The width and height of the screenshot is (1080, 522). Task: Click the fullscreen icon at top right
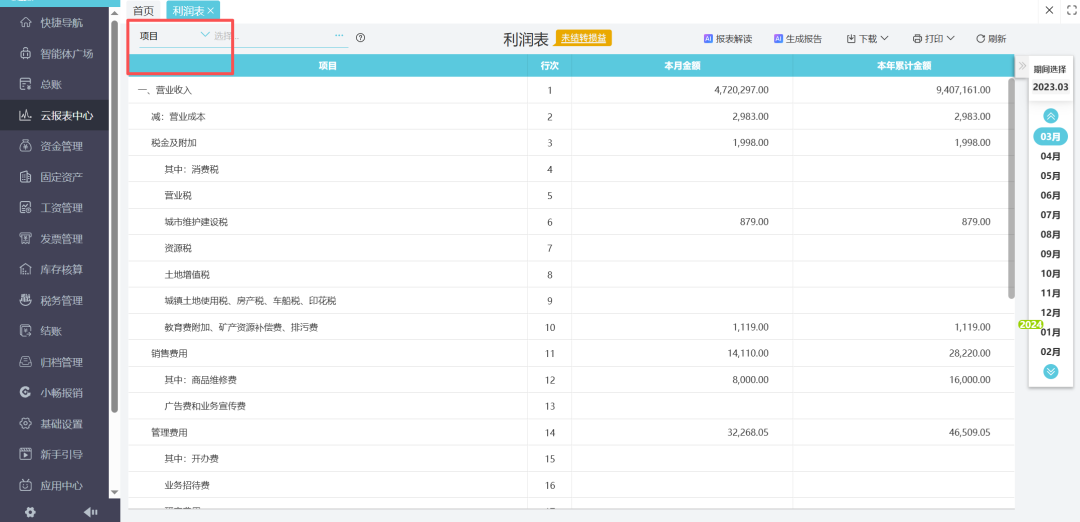click(1071, 10)
